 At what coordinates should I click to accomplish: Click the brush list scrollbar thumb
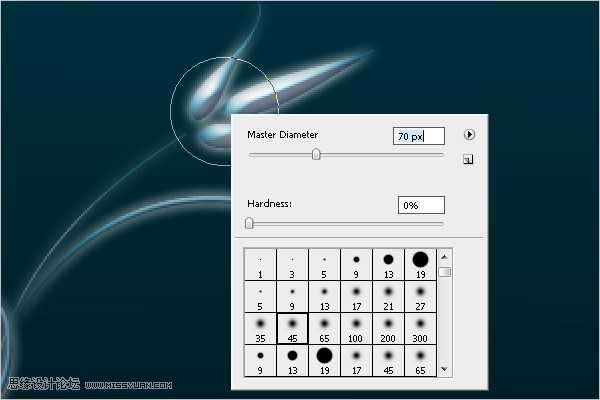(445, 271)
